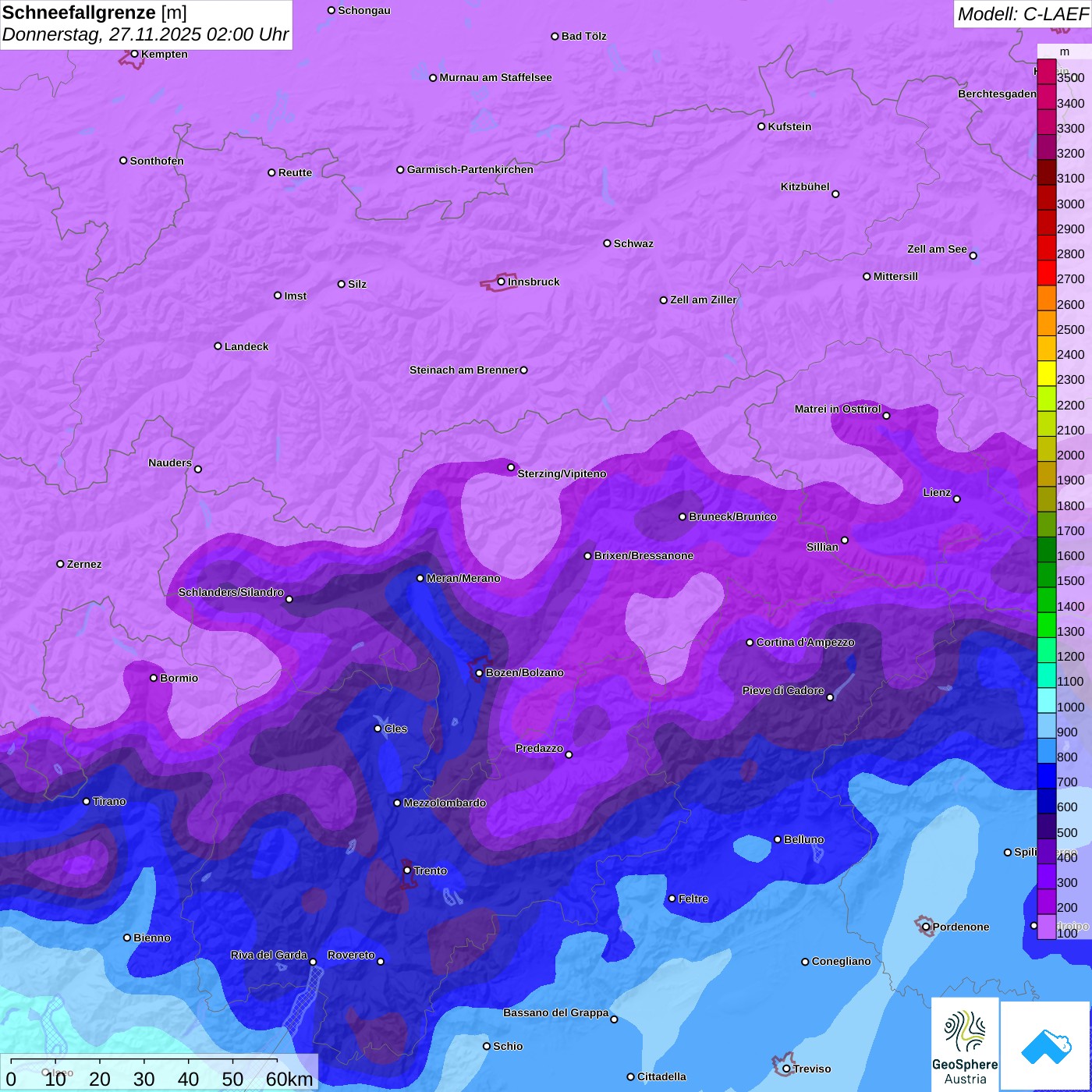
Task: Click the Kitzbühel location dot
Action: coord(835,193)
